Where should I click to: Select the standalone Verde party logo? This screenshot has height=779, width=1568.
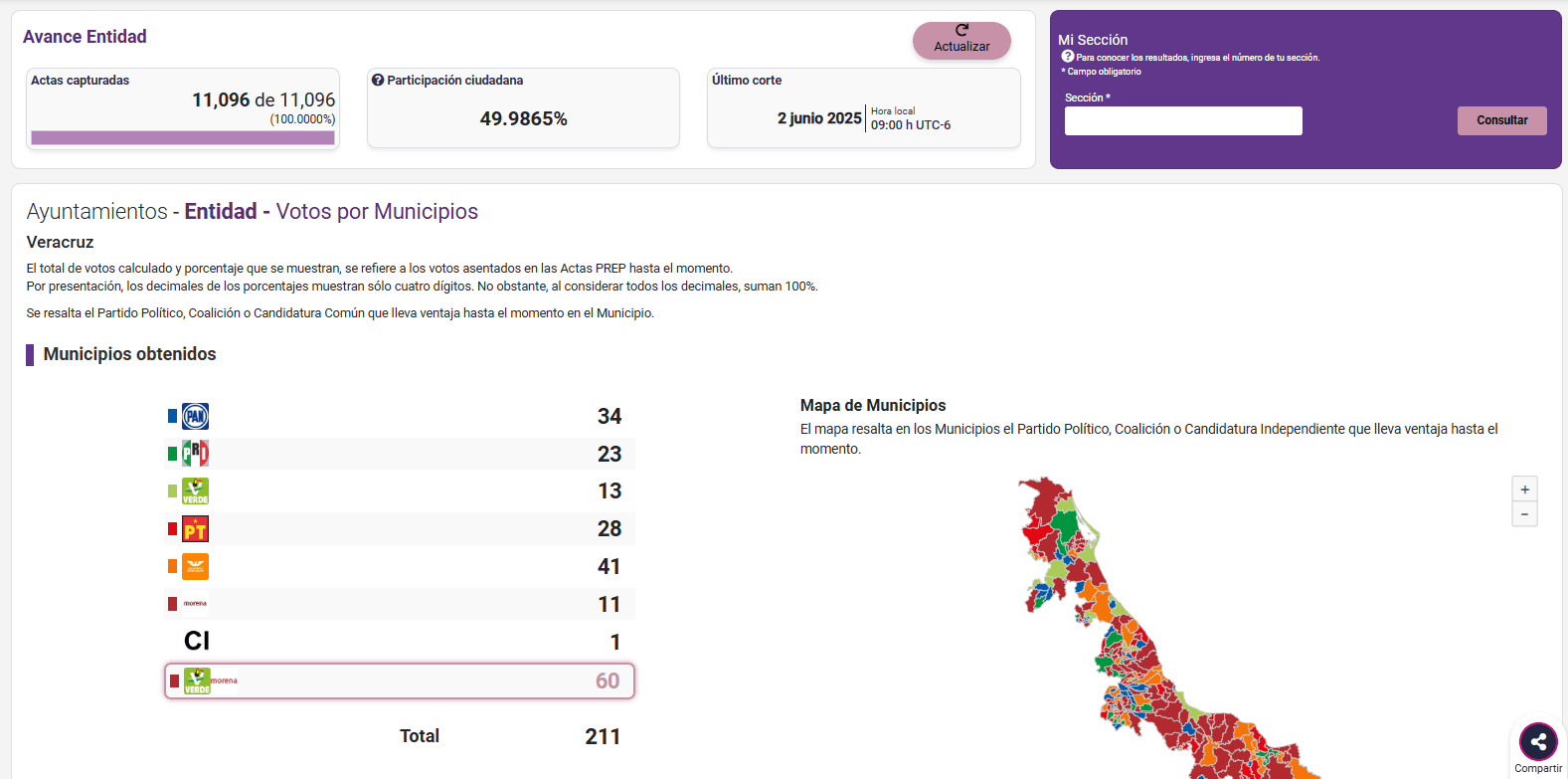(195, 490)
